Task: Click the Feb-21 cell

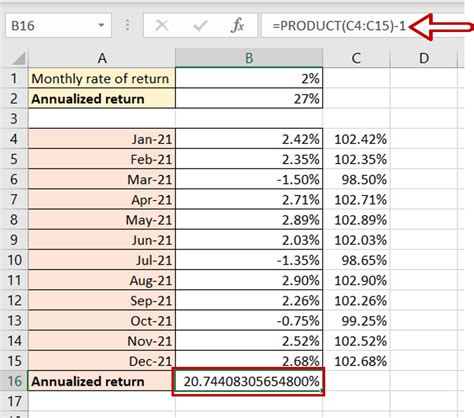Action: 102,159
